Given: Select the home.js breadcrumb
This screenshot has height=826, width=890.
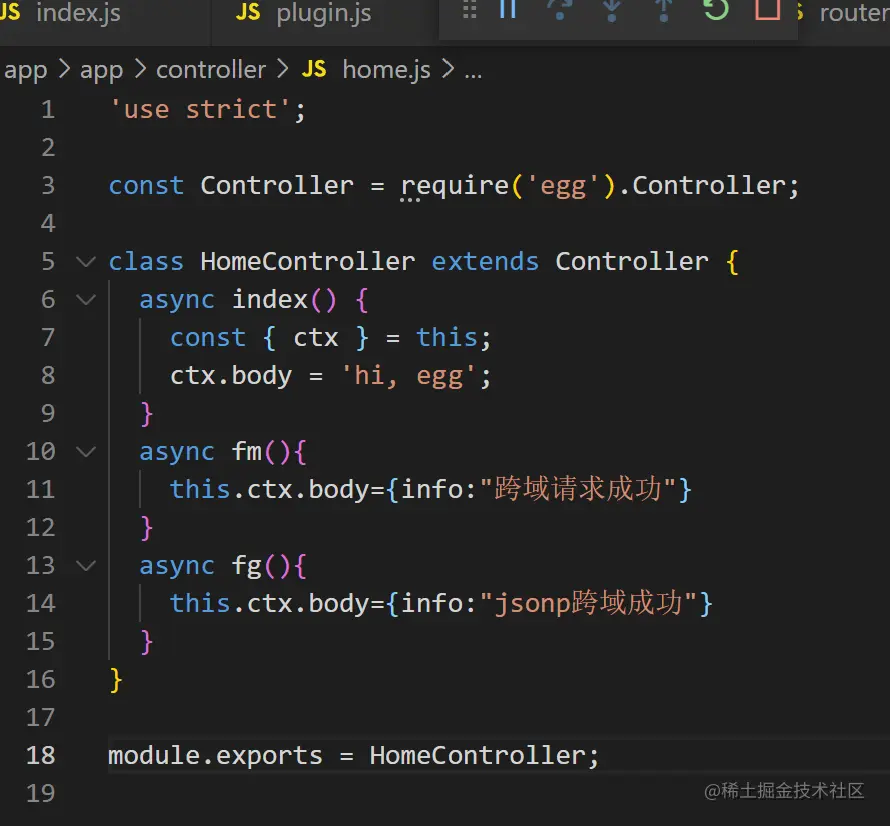Looking at the screenshot, I should coord(386,70).
